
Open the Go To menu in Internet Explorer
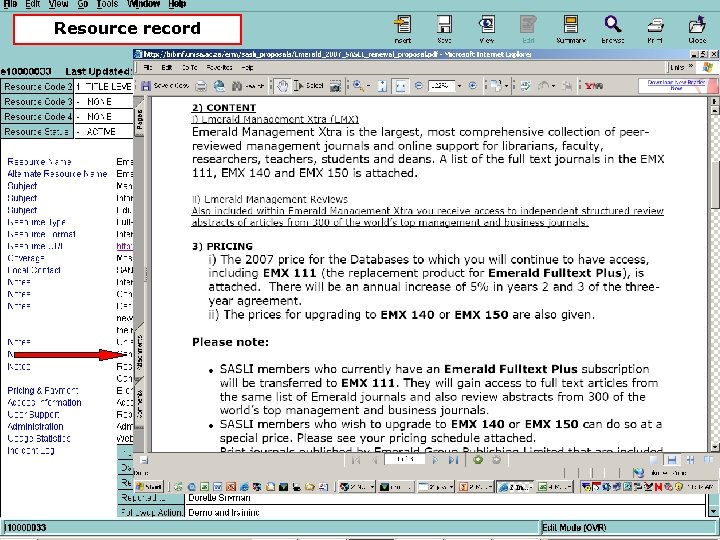(x=189, y=68)
